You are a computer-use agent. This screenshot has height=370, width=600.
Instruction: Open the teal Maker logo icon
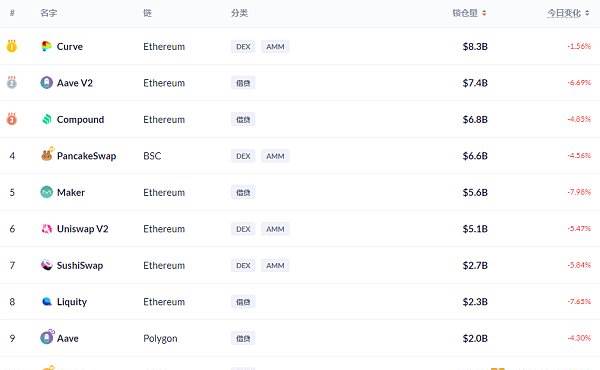tap(47, 192)
